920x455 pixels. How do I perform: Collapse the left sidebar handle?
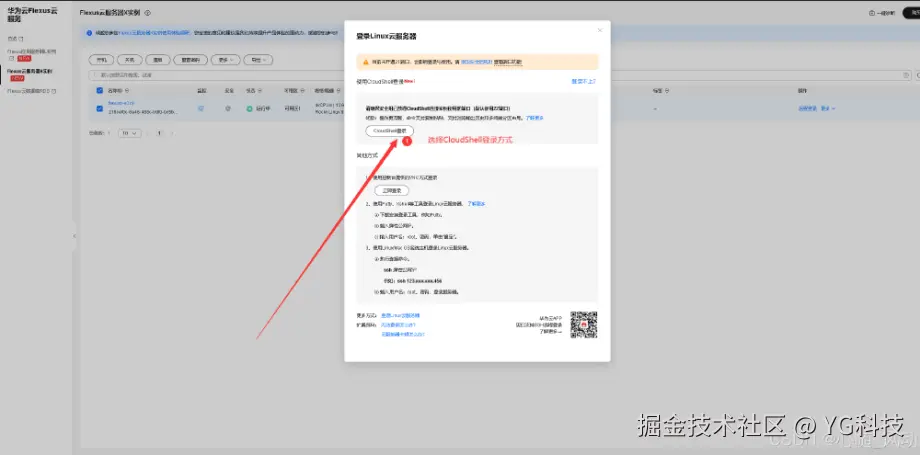[x=74, y=235]
